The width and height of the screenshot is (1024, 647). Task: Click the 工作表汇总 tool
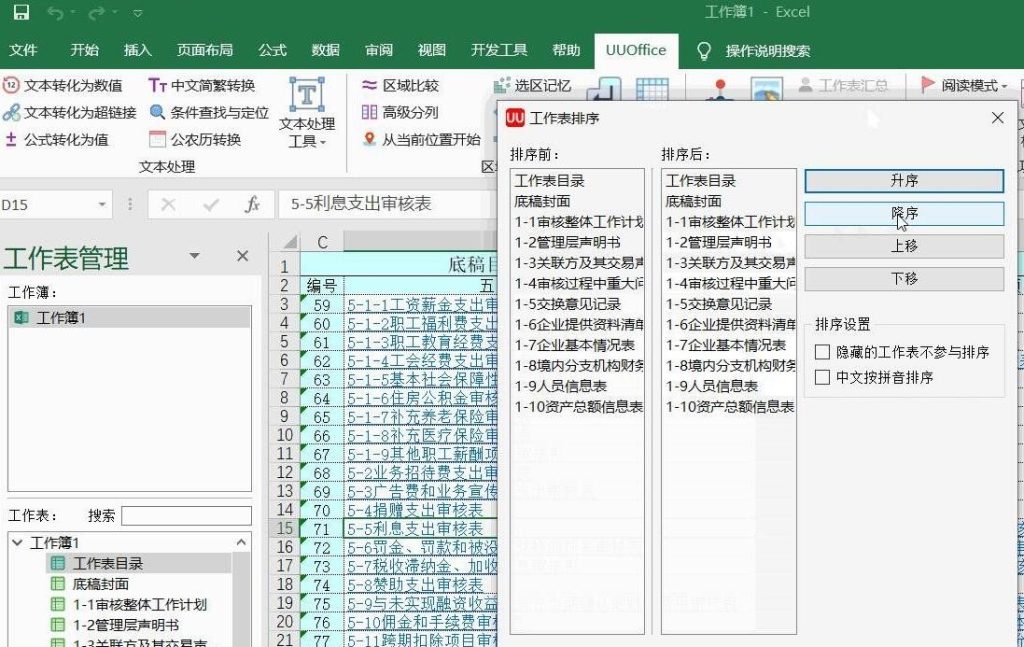(x=843, y=86)
